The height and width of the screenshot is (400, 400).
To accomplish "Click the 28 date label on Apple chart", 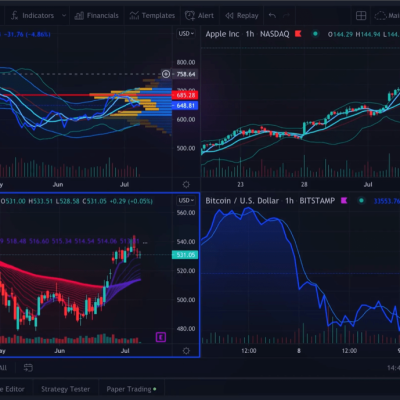I will point(304,184).
